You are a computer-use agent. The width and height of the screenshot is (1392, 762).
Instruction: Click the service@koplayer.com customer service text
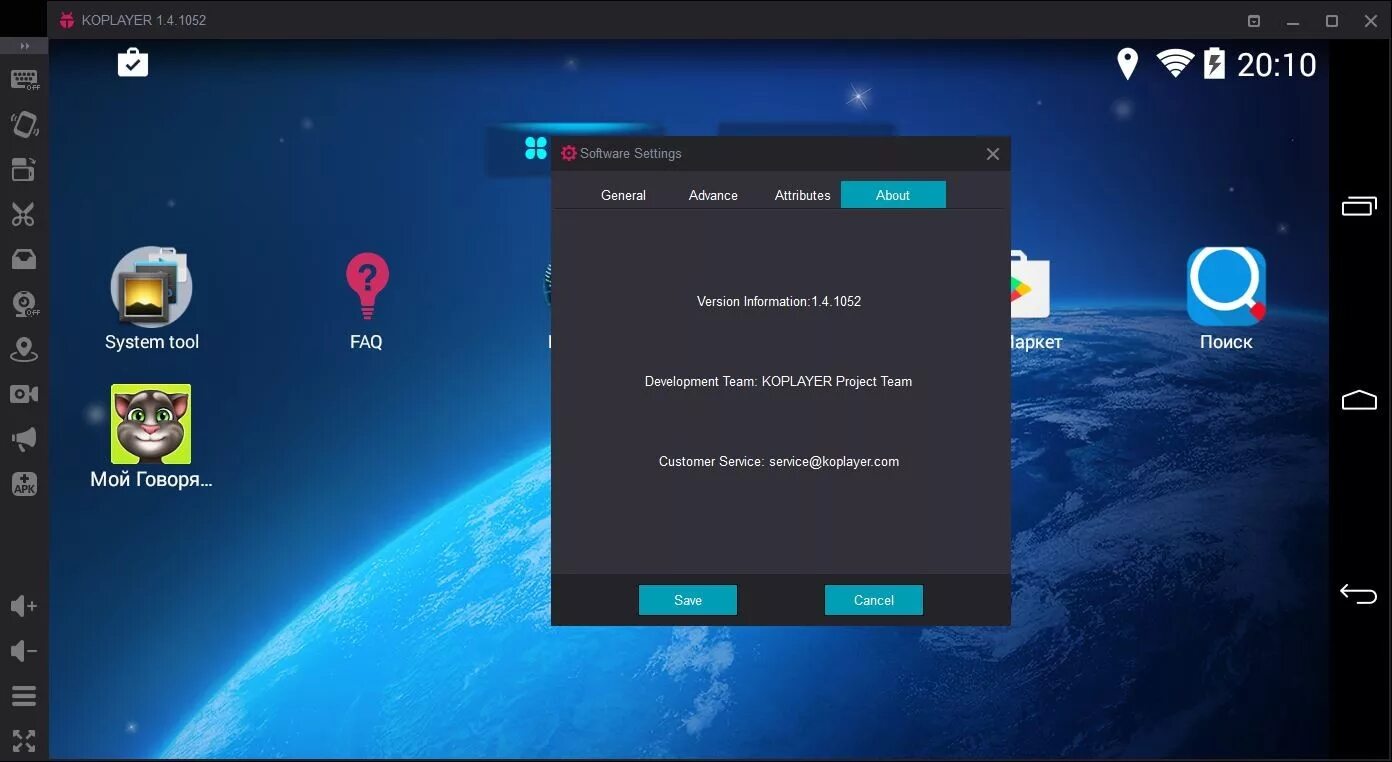[834, 461]
